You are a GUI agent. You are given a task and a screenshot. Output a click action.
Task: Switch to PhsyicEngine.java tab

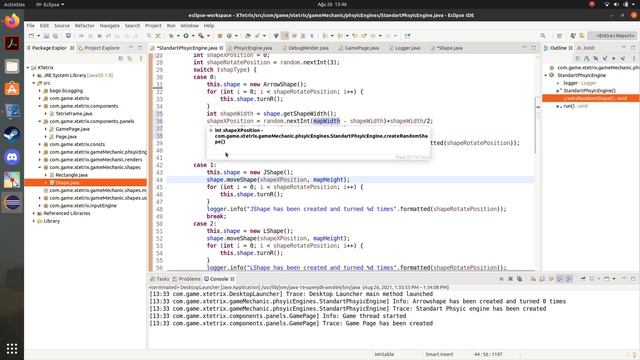click(249, 48)
